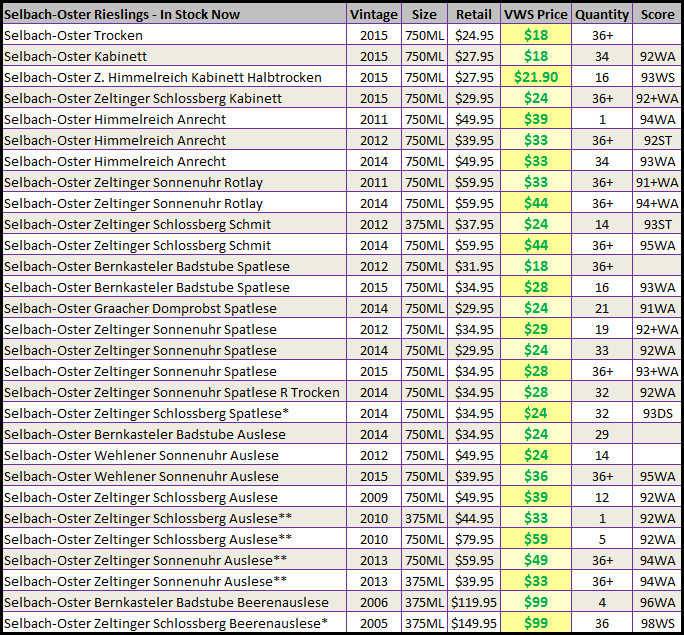
Task: Click the $49 VWS price cell
Action: tap(536, 560)
